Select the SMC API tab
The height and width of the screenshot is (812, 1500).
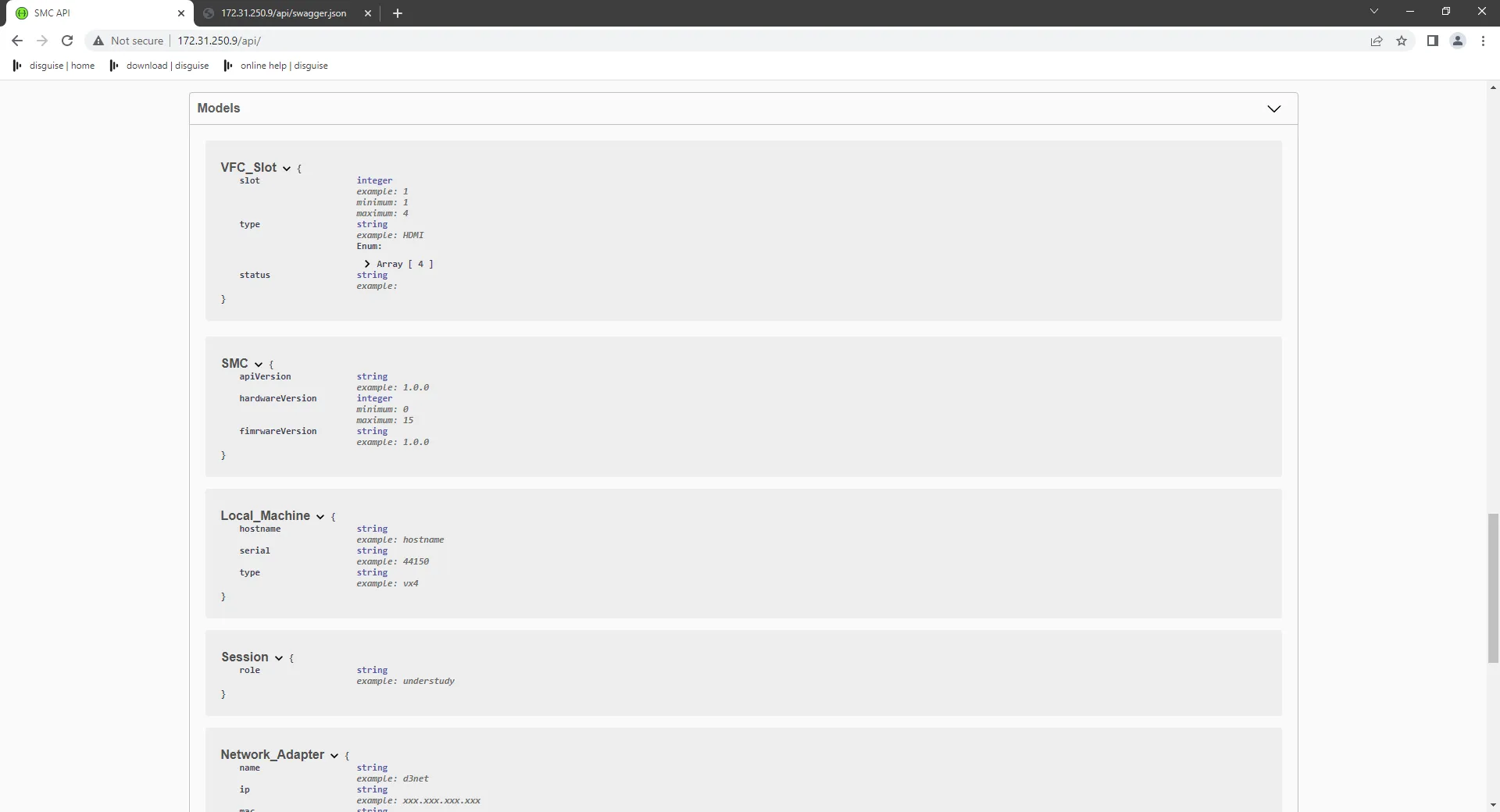(x=86, y=13)
